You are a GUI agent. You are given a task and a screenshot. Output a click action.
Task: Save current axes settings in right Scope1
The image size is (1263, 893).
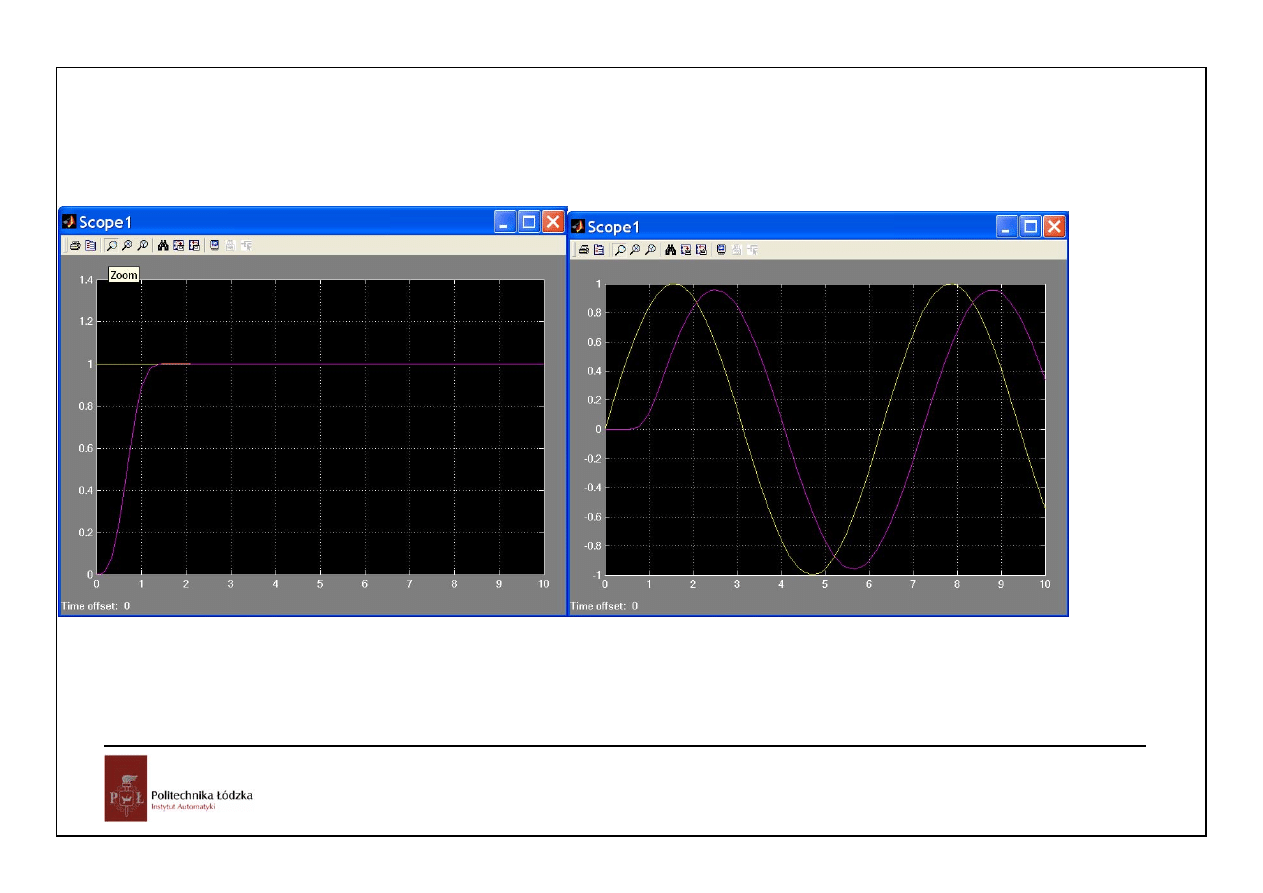[686, 250]
